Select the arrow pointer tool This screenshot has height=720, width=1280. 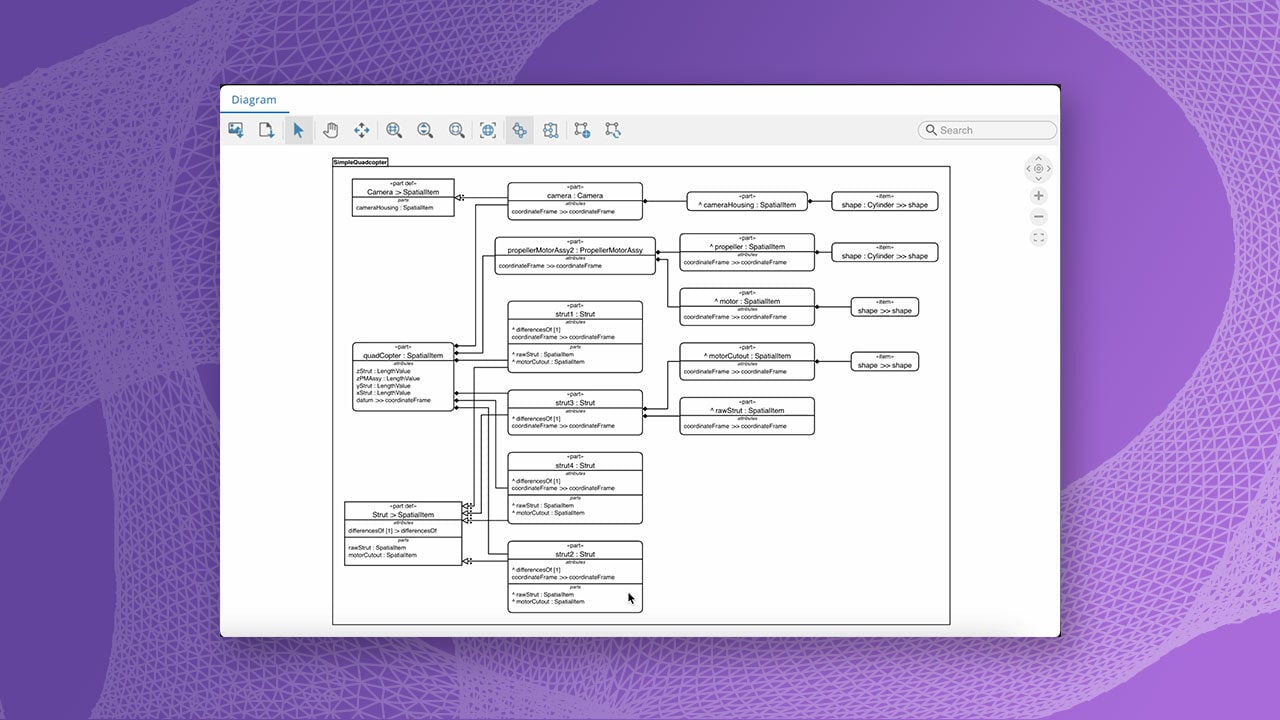coord(298,130)
